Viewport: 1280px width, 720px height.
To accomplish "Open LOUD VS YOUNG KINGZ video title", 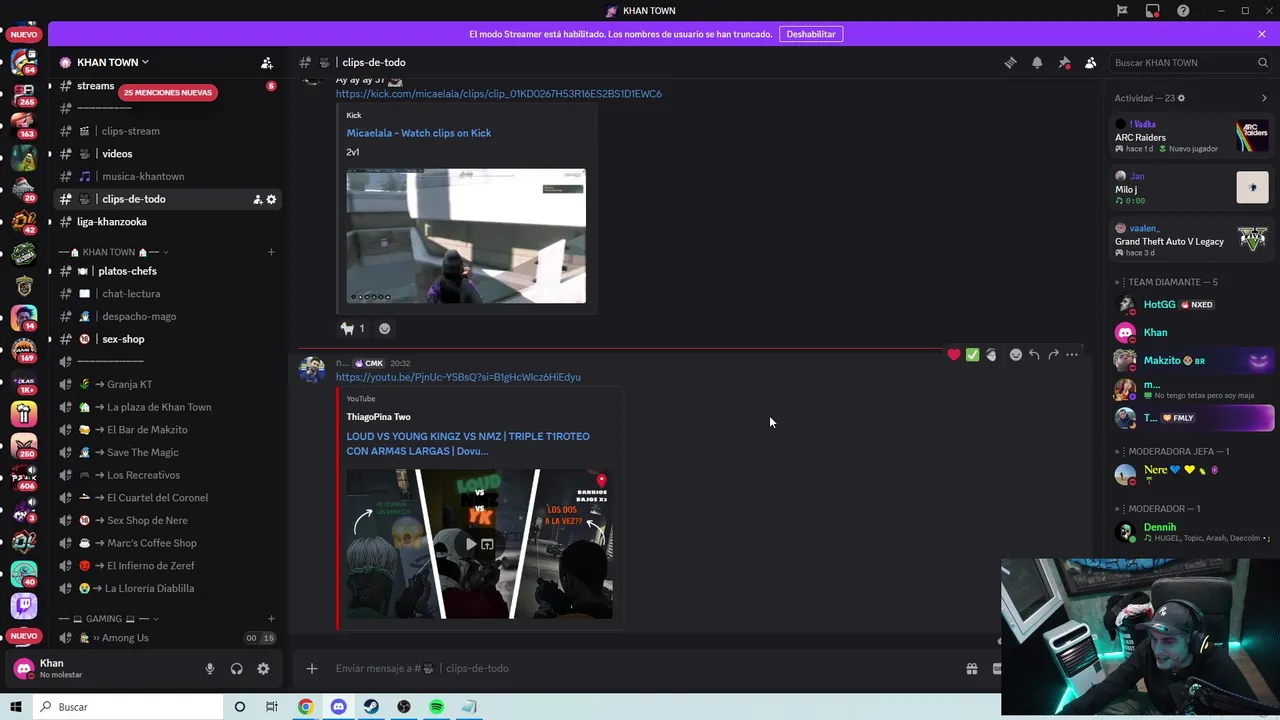I will (x=468, y=443).
